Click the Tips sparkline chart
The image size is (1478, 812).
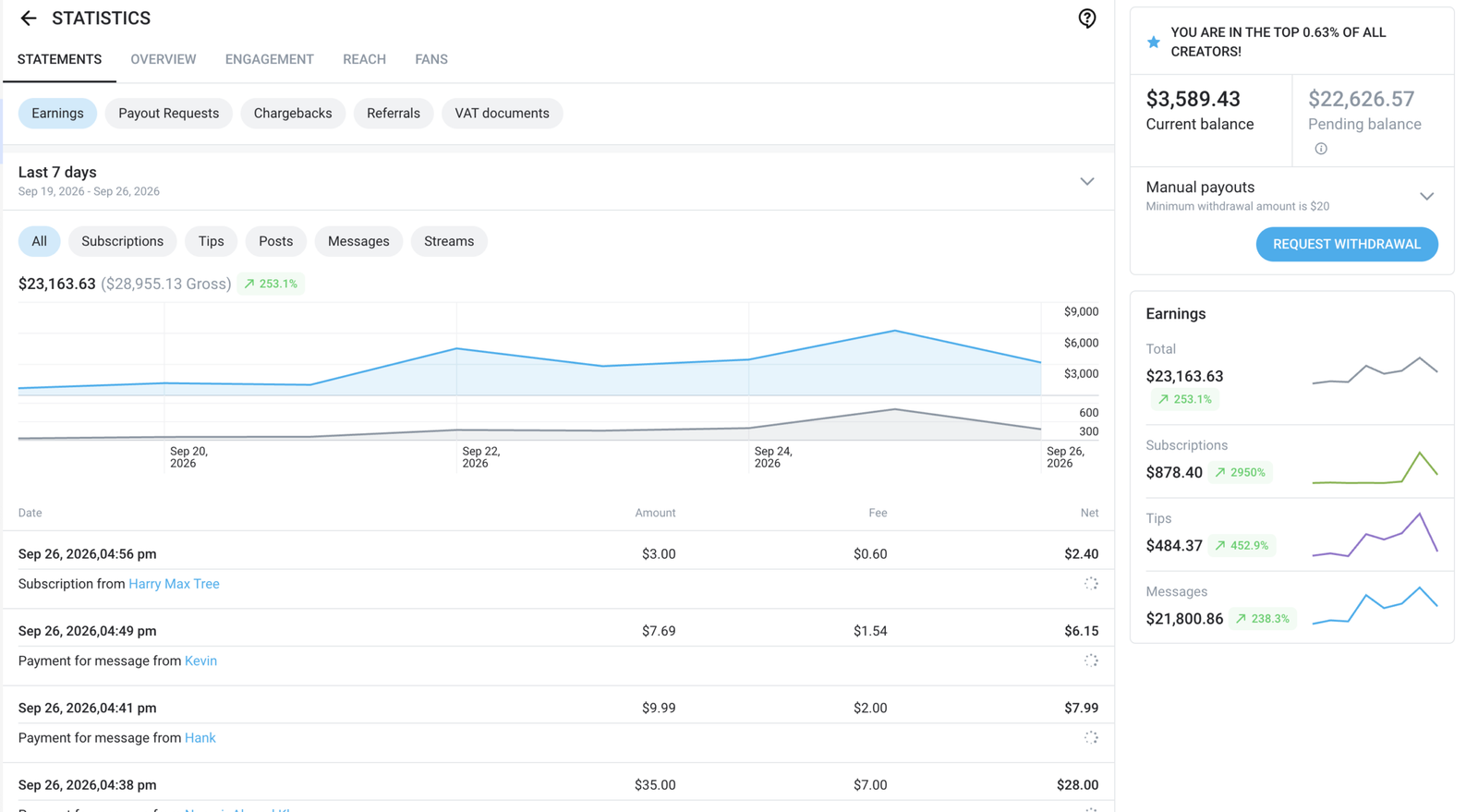coord(1375,536)
